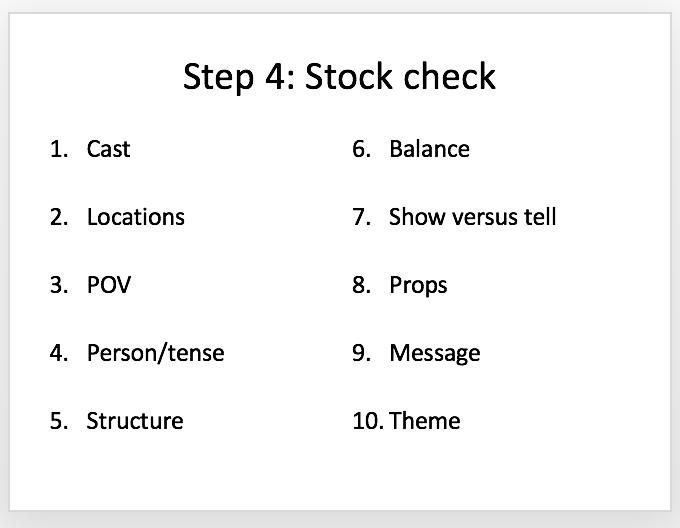Click the word 'check' in the title
Viewport: 680px width, 528px height.
click(x=450, y=77)
